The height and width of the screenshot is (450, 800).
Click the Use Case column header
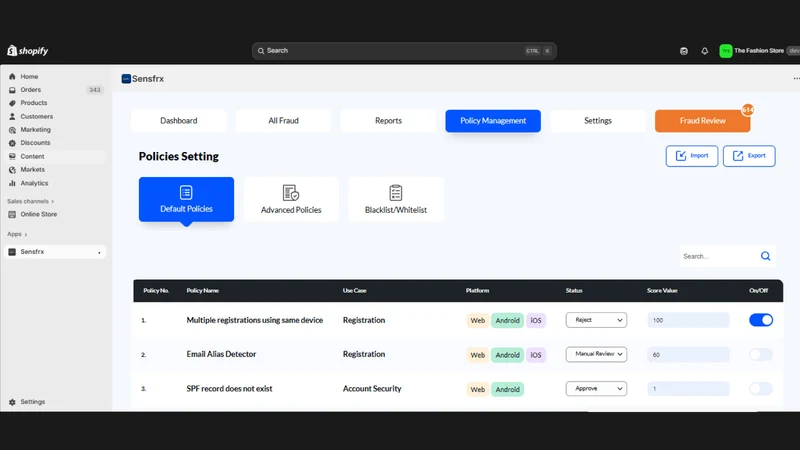tap(355, 291)
